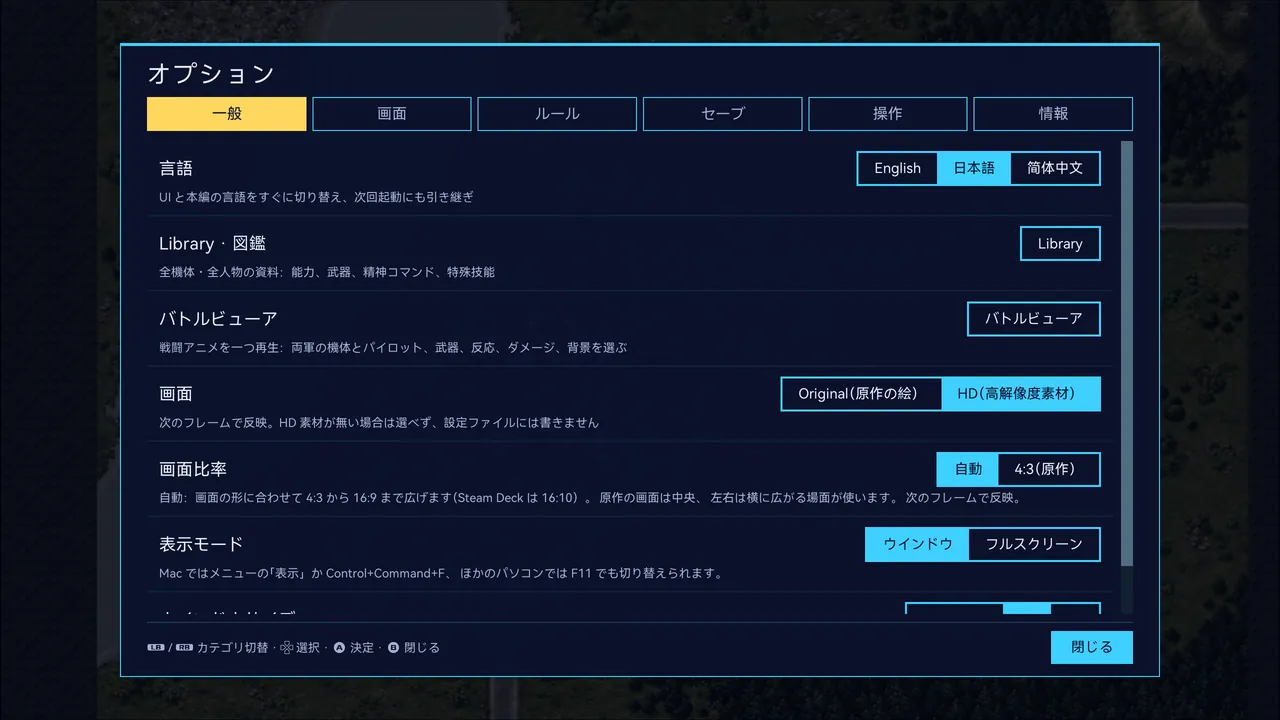Choose ウインドウ display mode
The width and height of the screenshot is (1280, 720).
click(x=917, y=545)
